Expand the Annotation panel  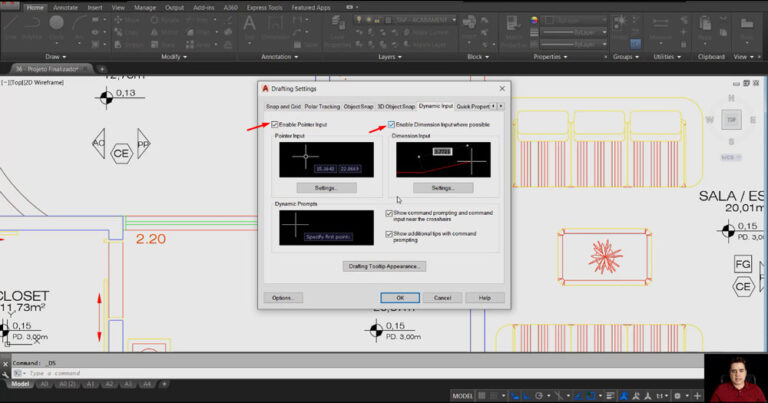[x=280, y=57]
